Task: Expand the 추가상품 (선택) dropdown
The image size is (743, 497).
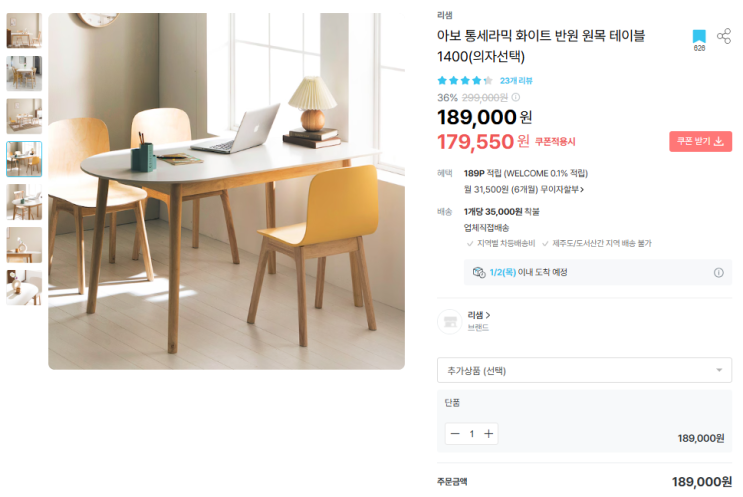Action: coord(584,370)
